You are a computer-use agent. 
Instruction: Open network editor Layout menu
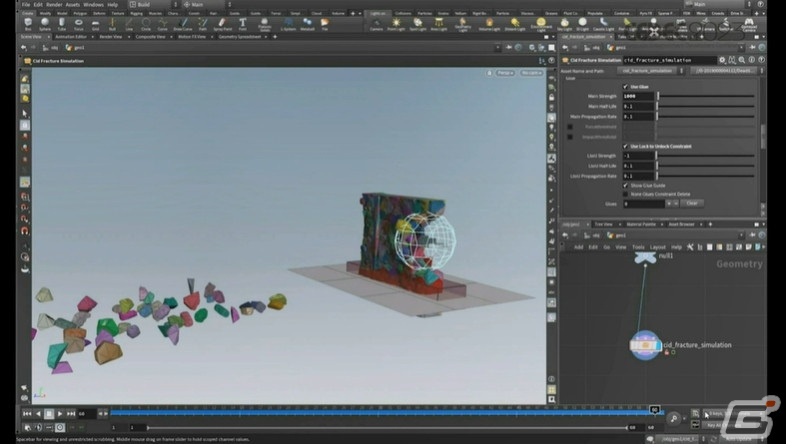click(x=658, y=247)
